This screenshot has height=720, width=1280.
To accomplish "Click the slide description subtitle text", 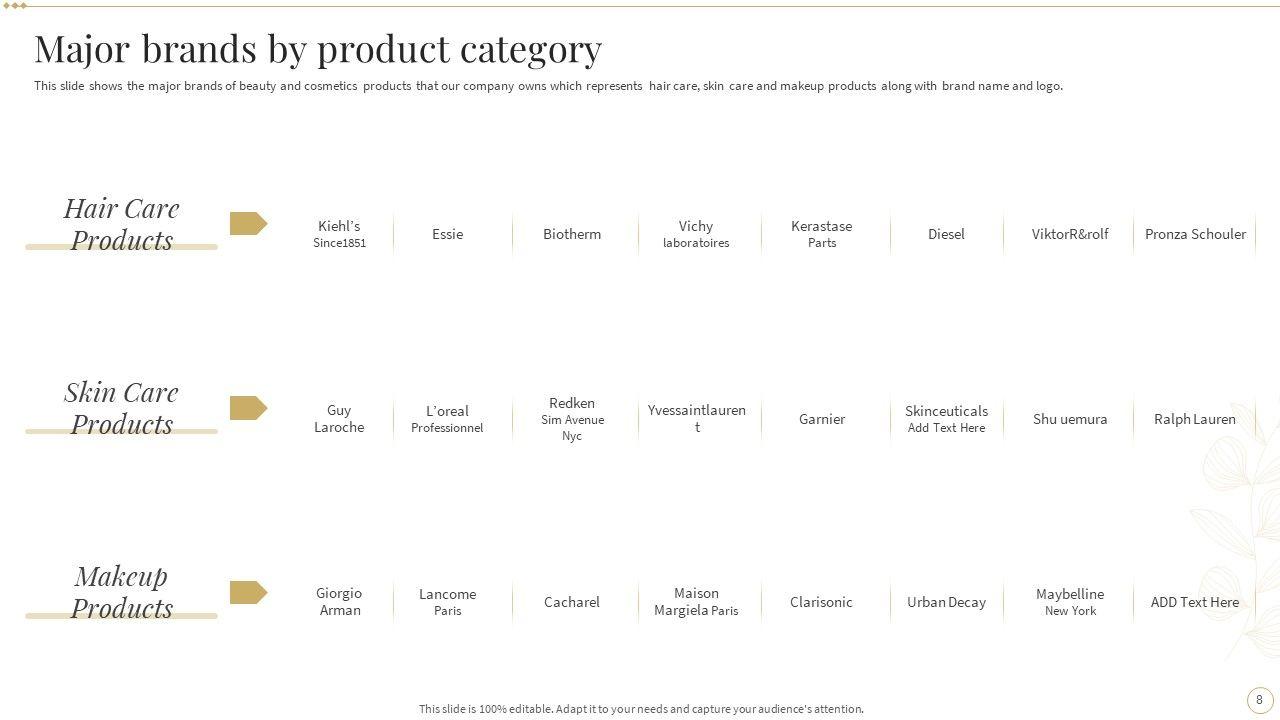I will [x=548, y=86].
